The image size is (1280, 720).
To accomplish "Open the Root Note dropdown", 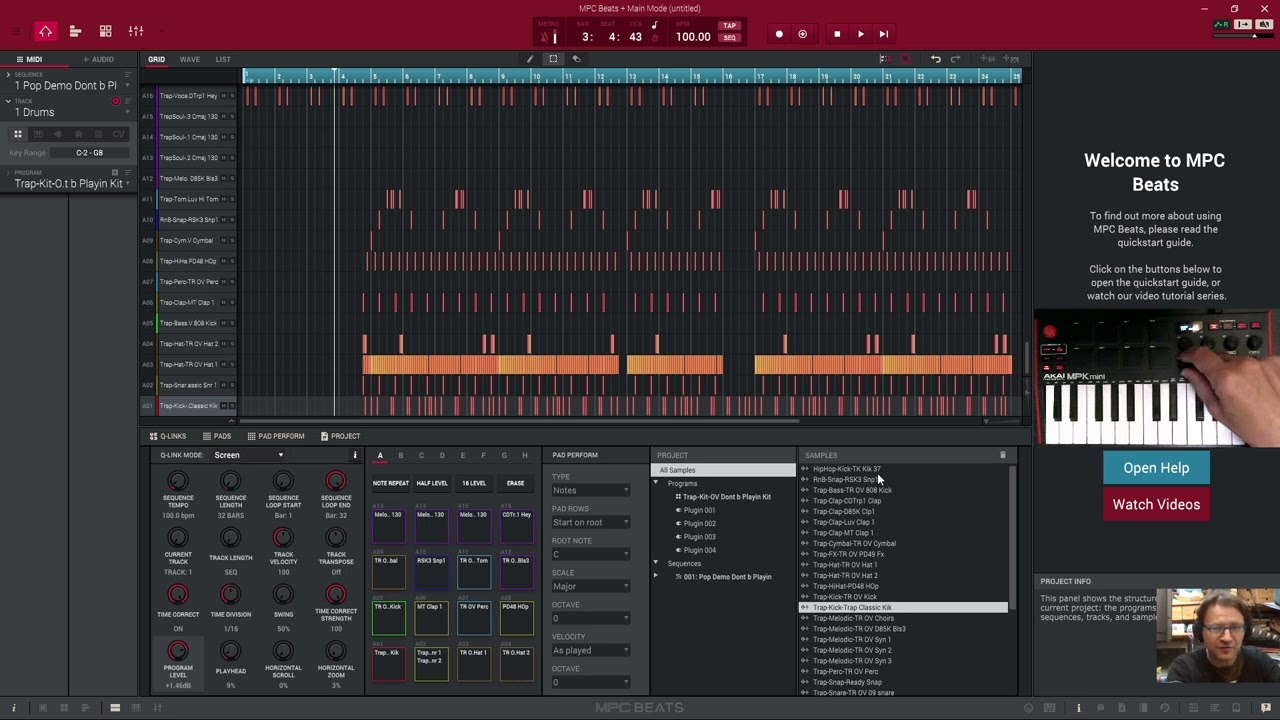I will pyautogui.click(x=591, y=554).
